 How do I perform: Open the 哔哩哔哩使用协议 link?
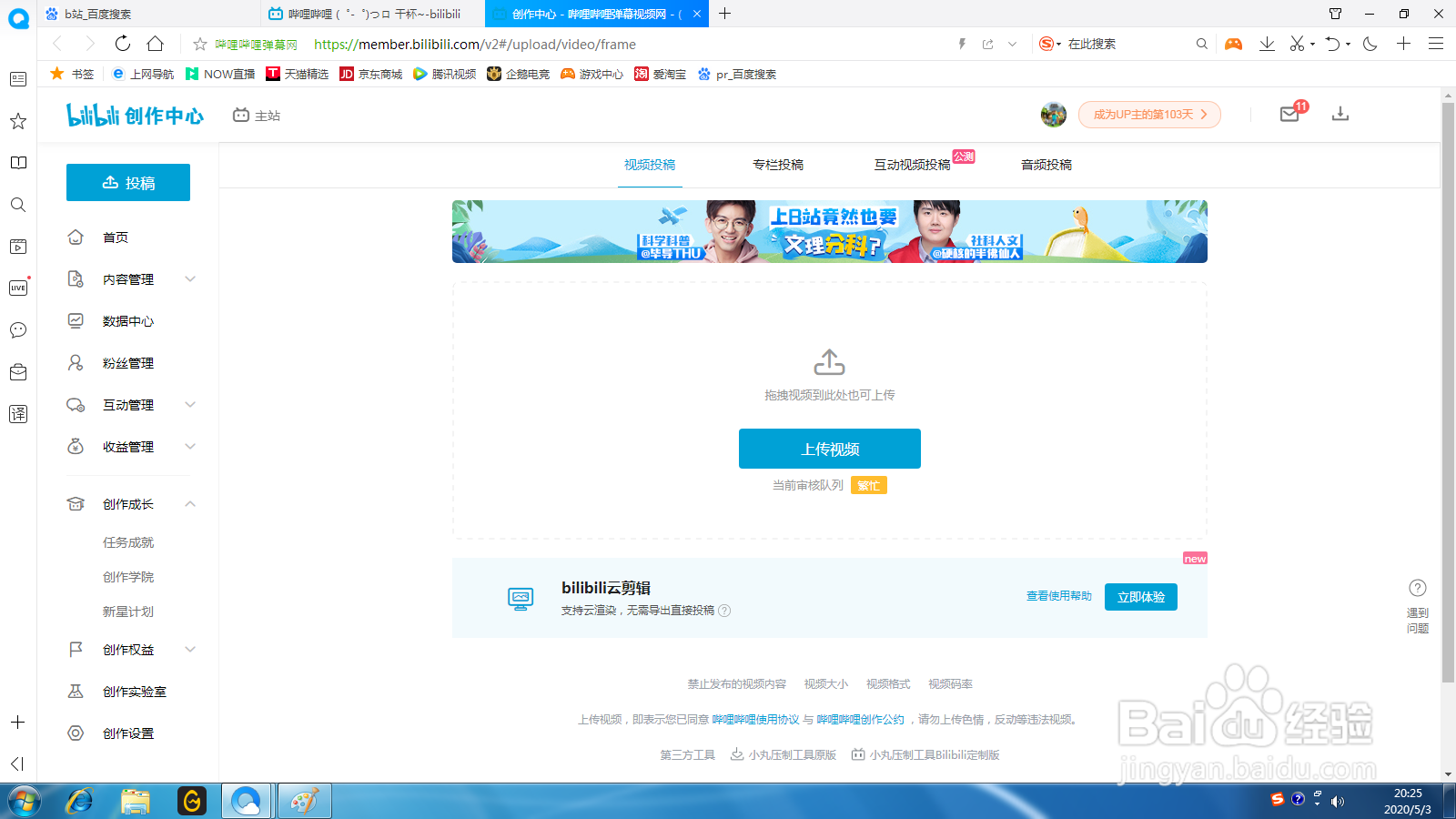click(x=755, y=720)
